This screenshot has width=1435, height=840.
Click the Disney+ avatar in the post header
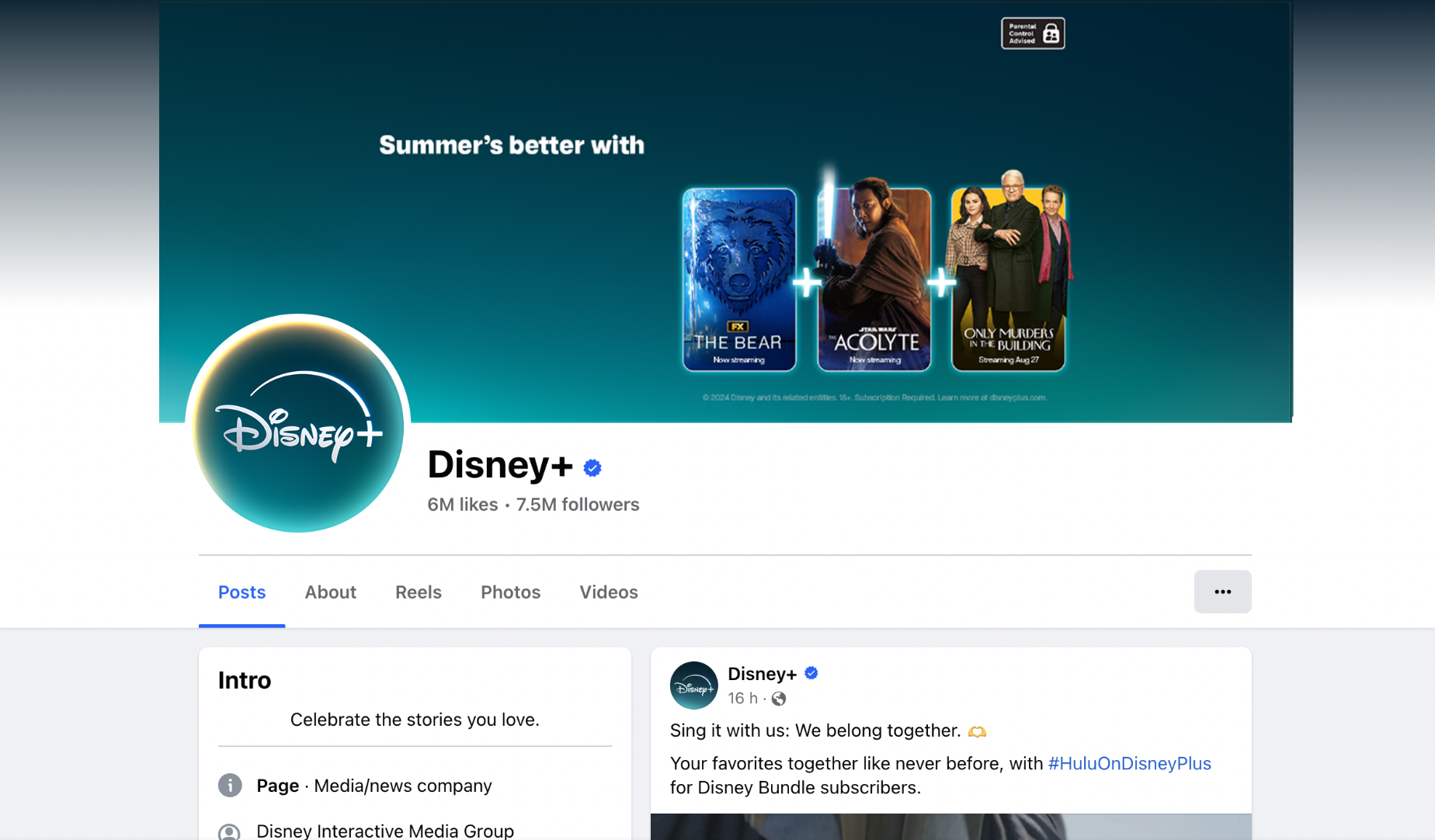[x=693, y=685]
